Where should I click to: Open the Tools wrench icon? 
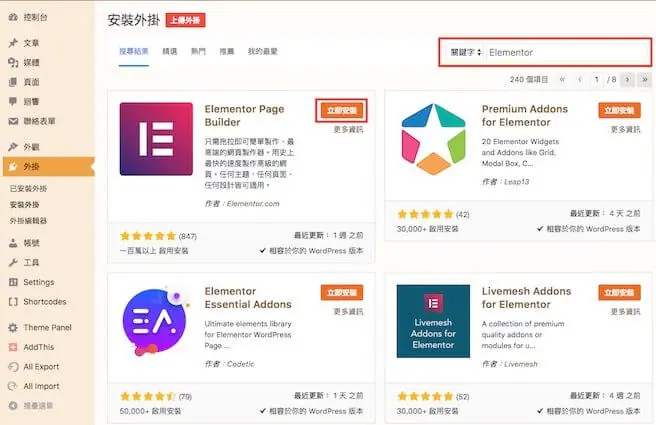click(x=13, y=262)
